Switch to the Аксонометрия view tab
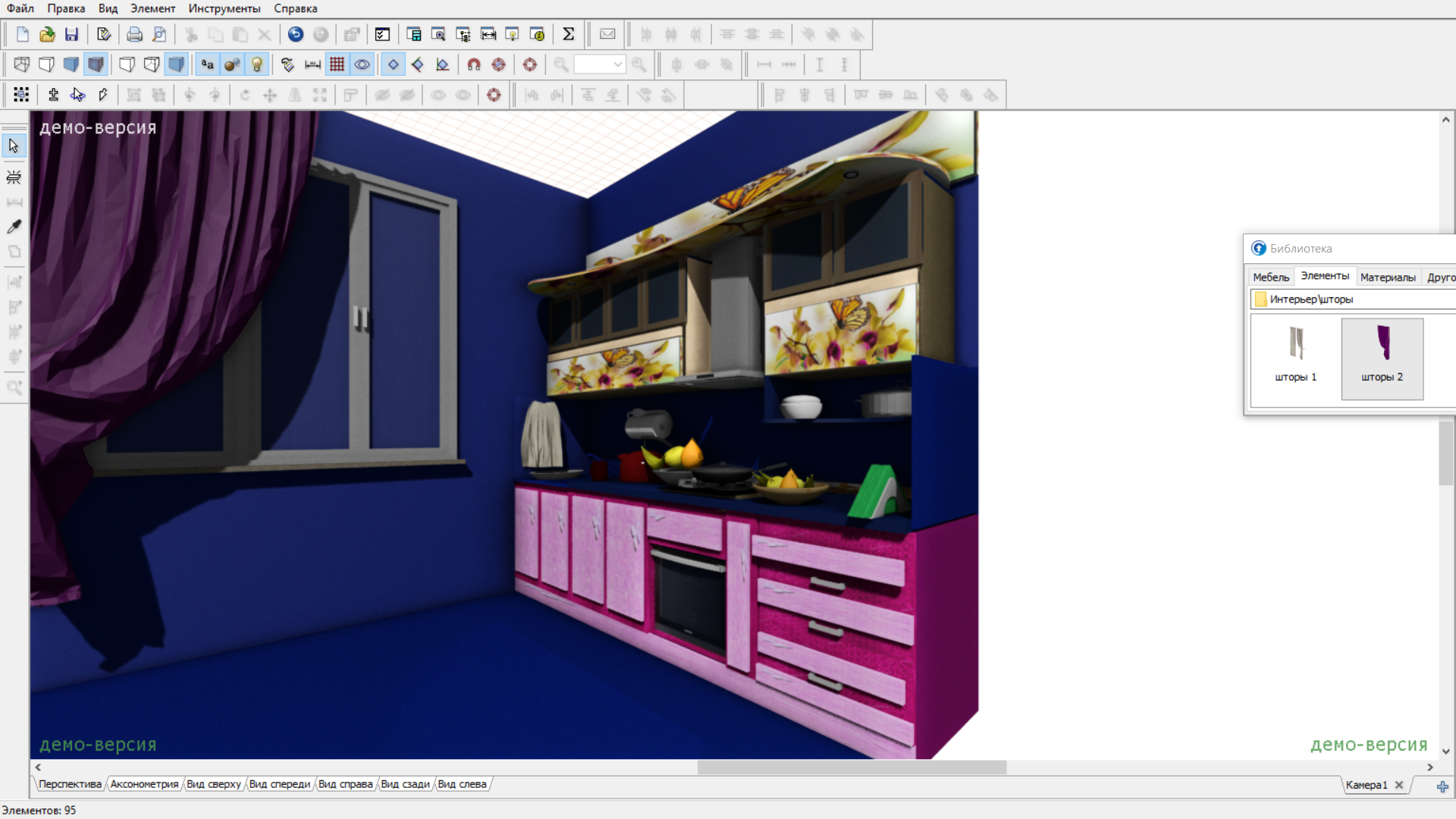 (144, 784)
